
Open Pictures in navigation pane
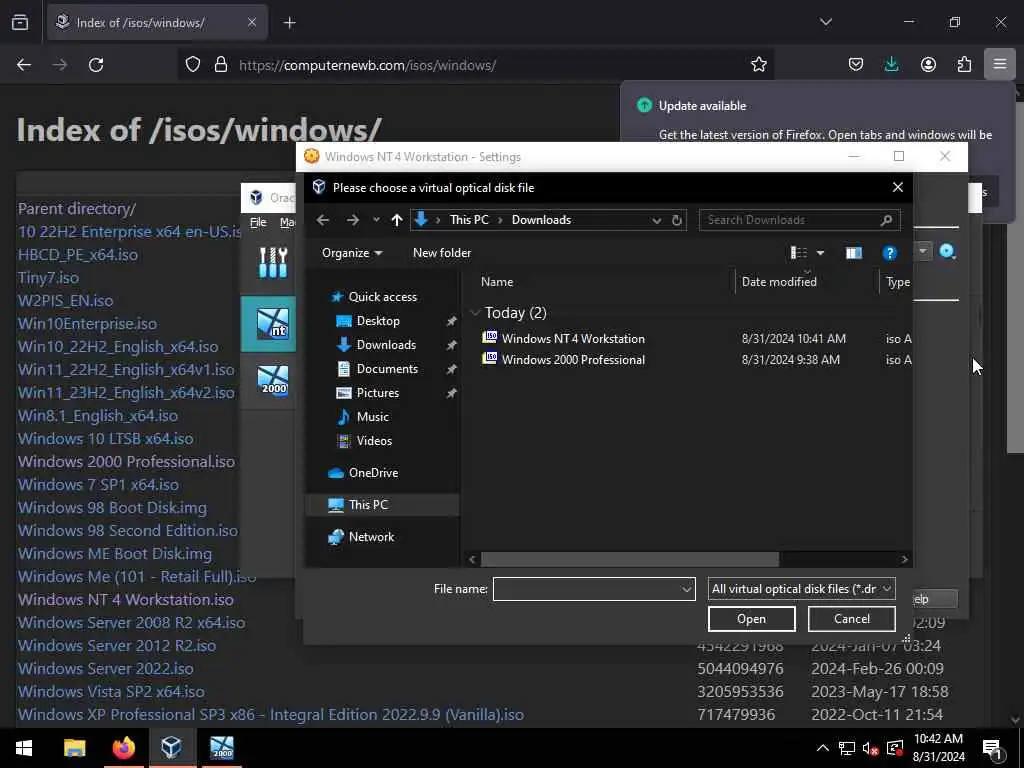point(377,392)
